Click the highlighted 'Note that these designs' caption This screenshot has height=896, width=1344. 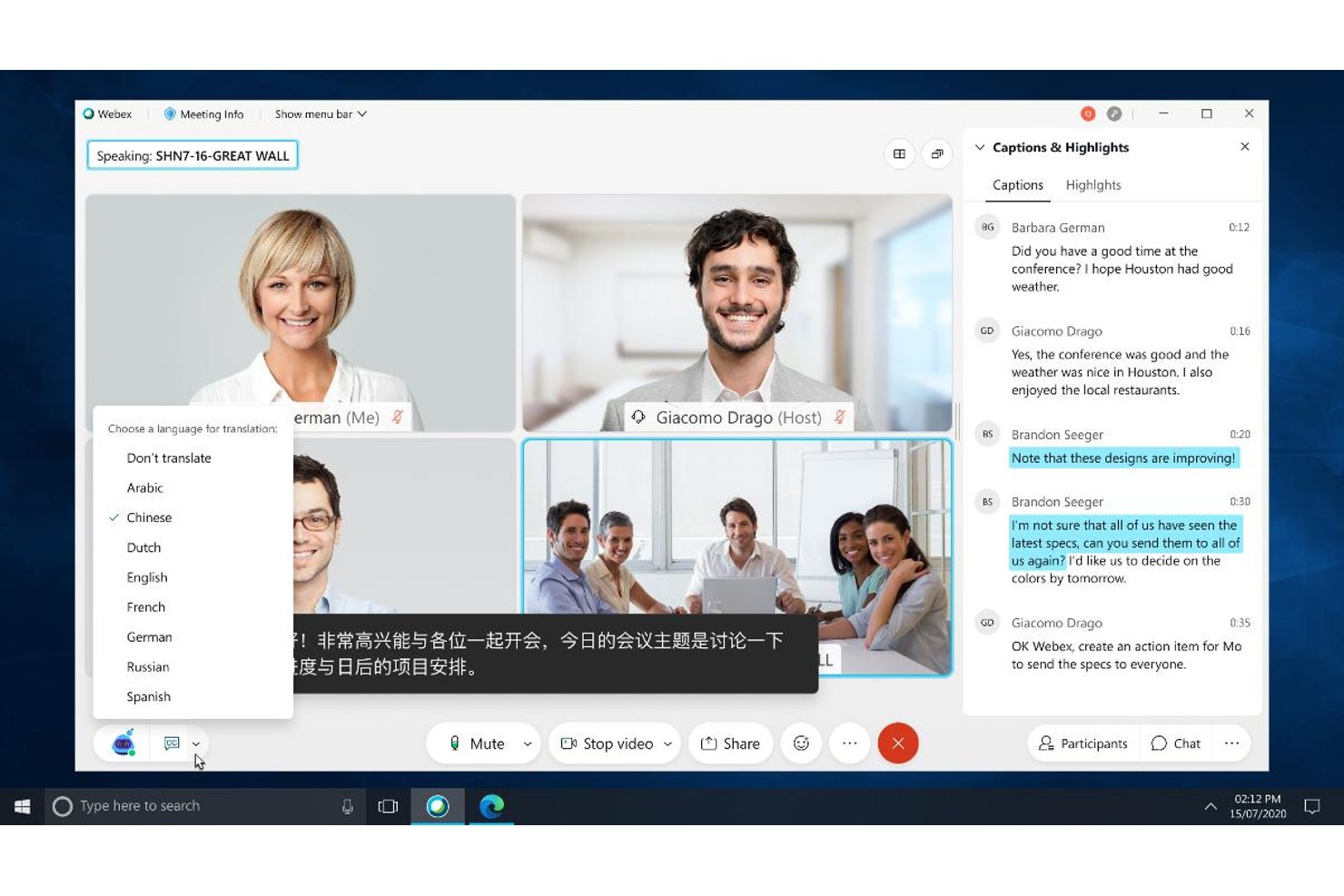pos(1123,458)
